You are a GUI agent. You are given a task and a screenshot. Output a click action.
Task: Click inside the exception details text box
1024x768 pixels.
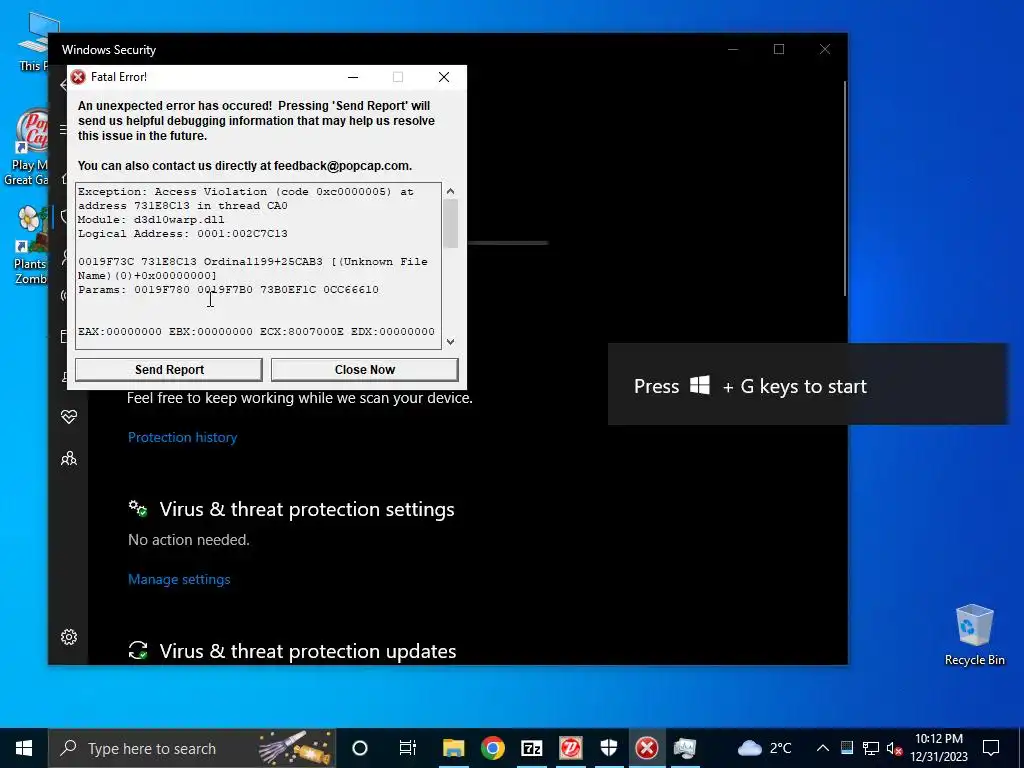(x=258, y=266)
